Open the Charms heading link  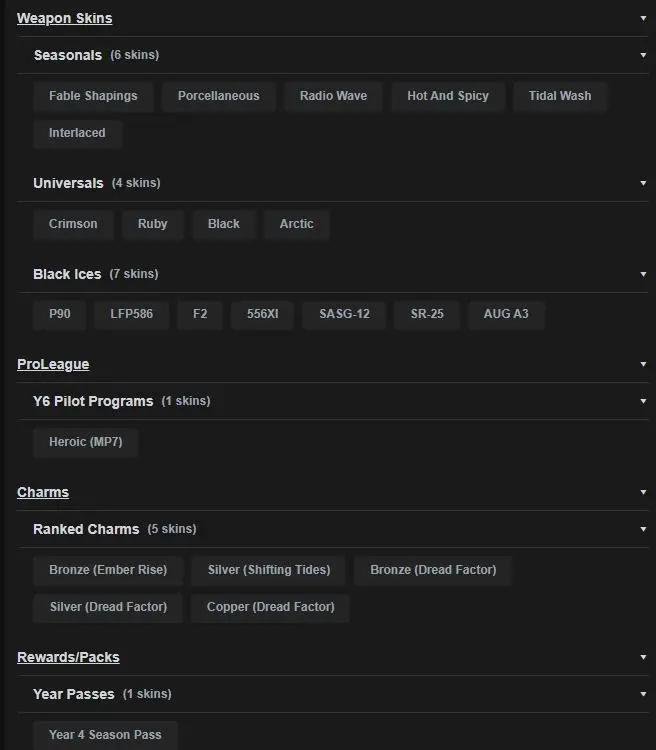pyautogui.click(x=43, y=492)
